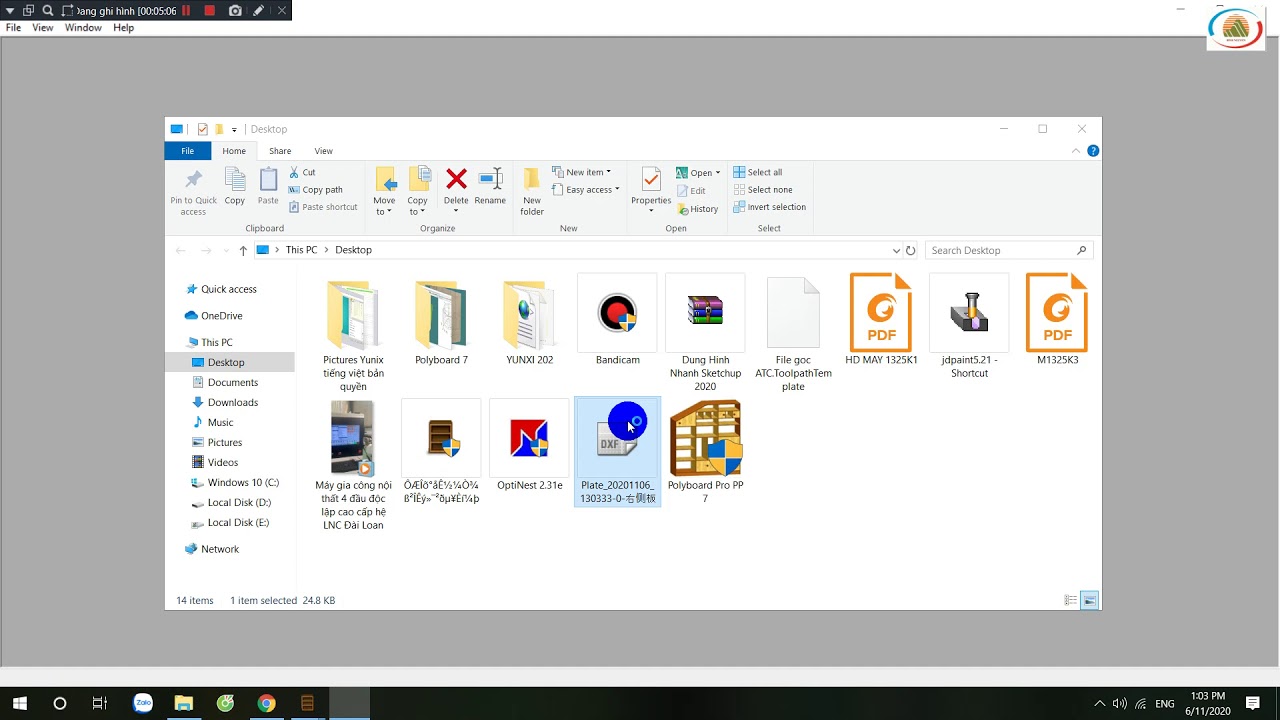The image size is (1280, 720).
Task: Cut the selected file with Cut
Action: [302, 172]
